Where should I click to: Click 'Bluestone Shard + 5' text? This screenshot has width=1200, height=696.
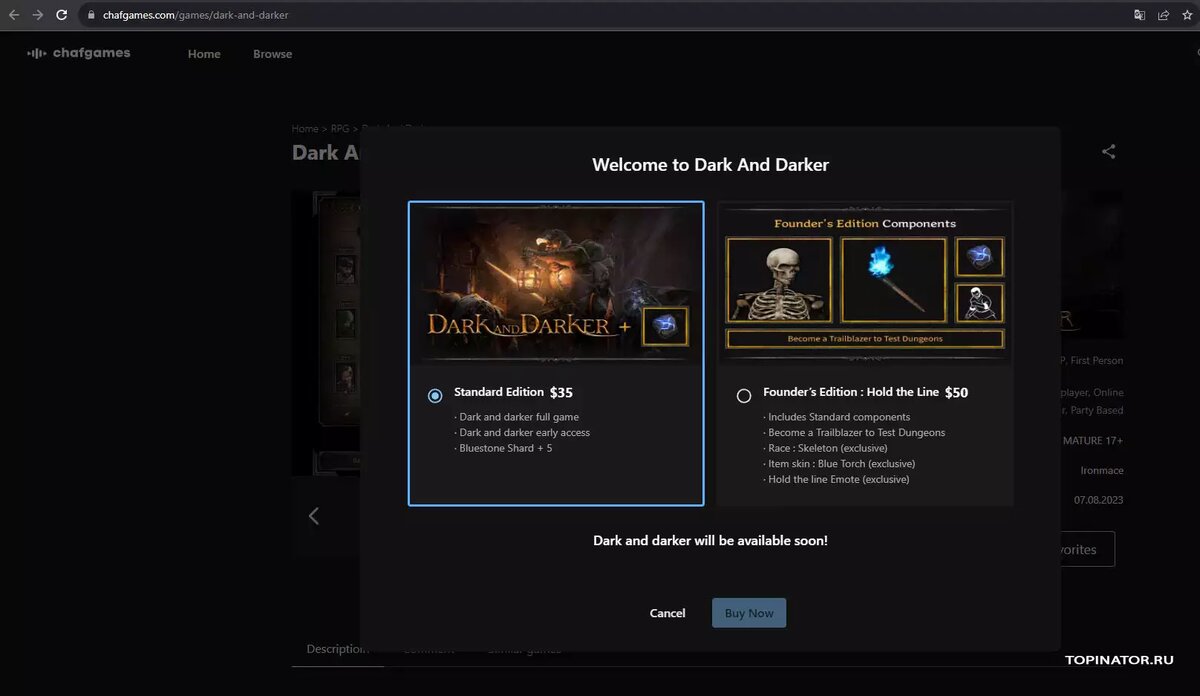(504, 448)
